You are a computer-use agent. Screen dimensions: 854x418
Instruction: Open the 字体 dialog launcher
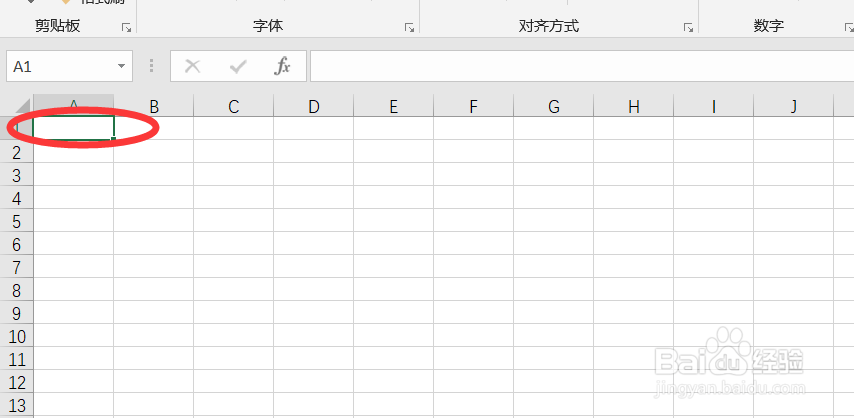(409, 28)
